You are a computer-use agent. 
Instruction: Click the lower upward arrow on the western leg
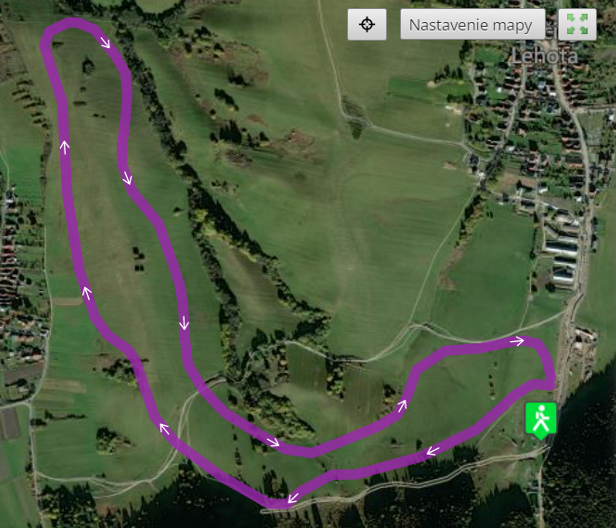[x=87, y=293]
